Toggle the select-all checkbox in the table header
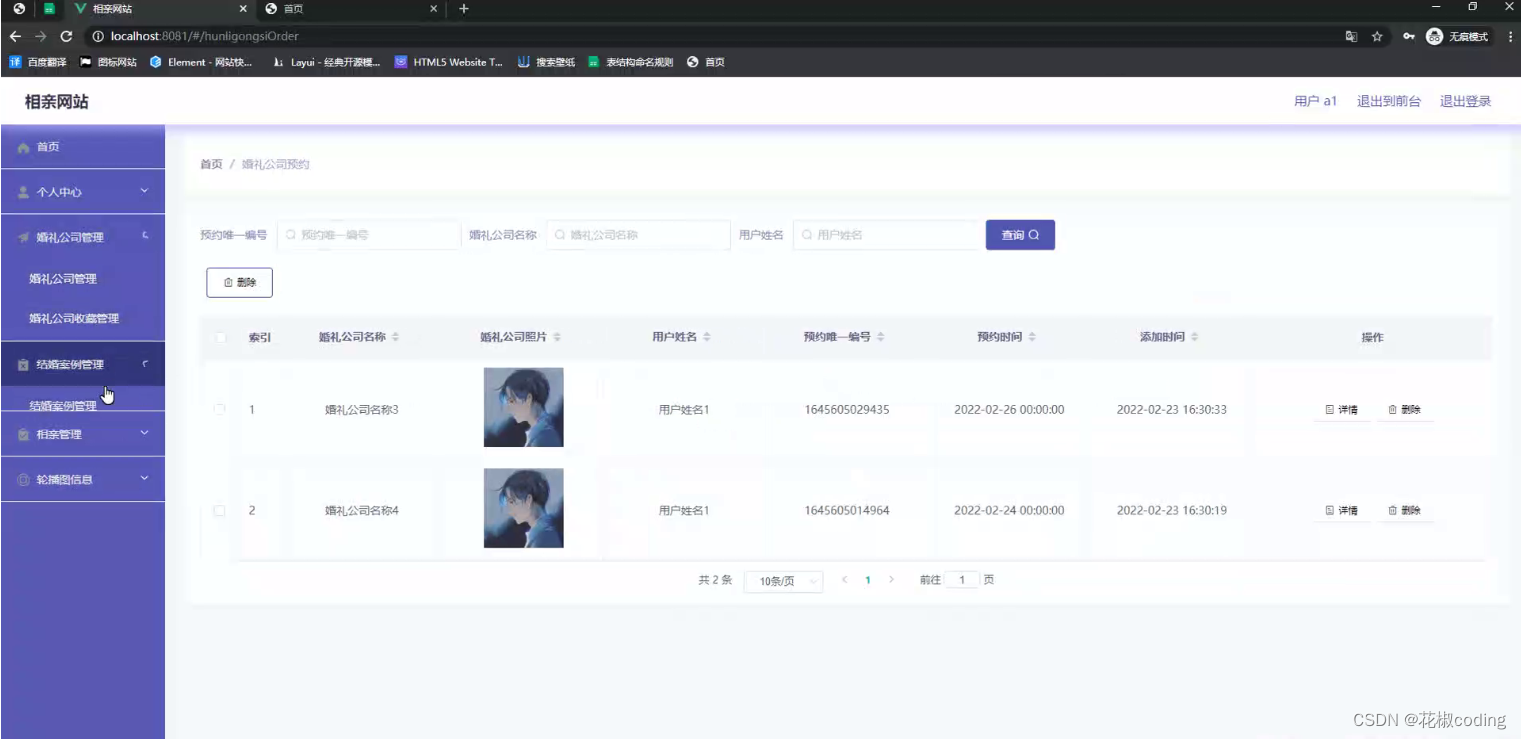This screenshot has height=739, width=1521. 220,337
